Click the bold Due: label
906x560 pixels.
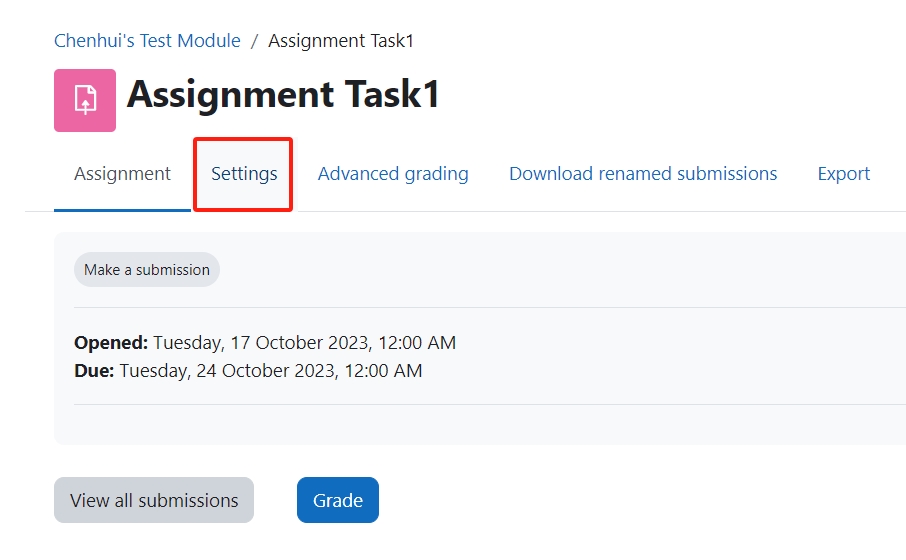point(94,370)
